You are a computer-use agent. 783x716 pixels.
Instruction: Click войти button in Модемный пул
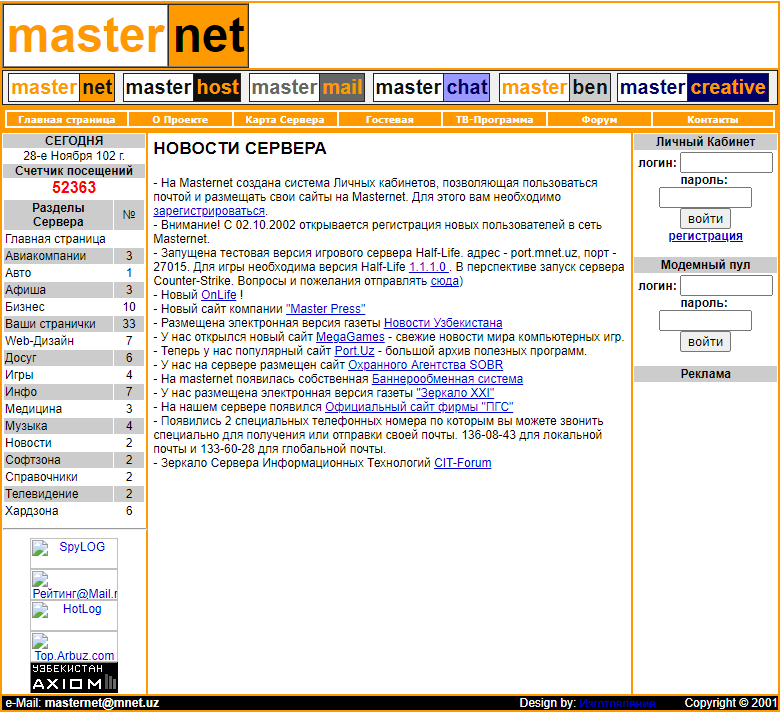click(705, 342)
